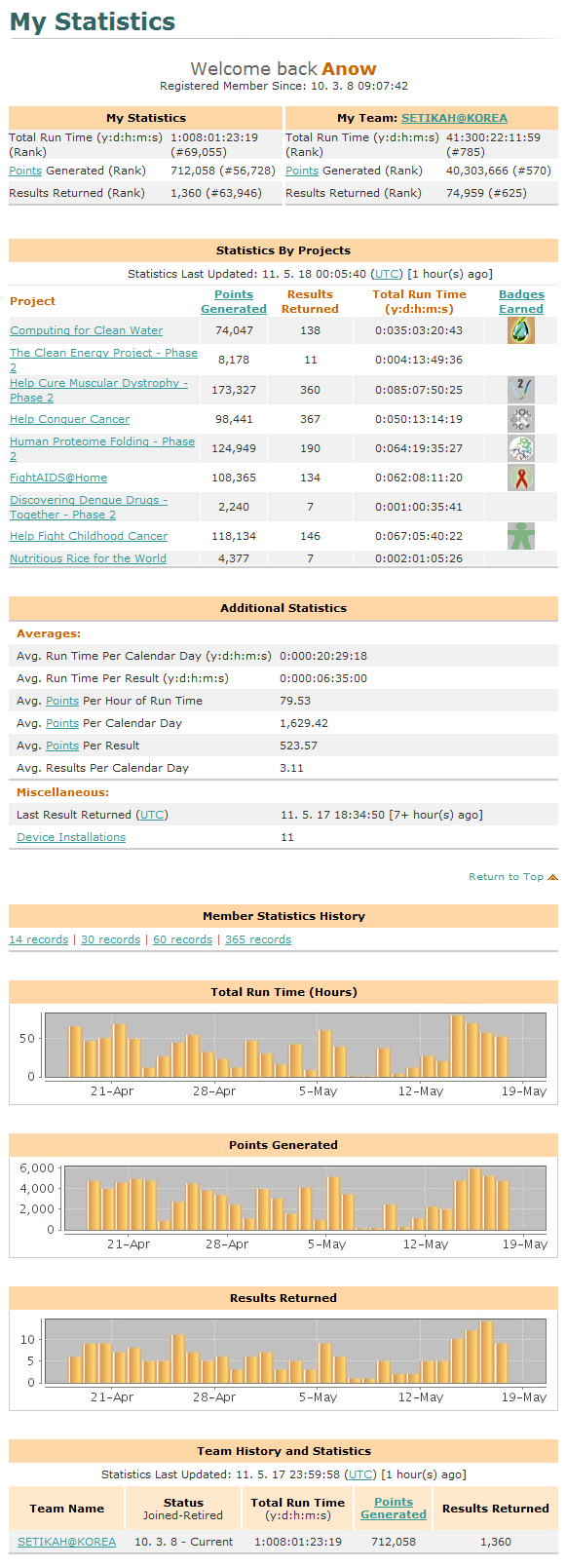
Task: Click the Help Cure Muscular Dystrophy badge icon
Action: point(521,390)
